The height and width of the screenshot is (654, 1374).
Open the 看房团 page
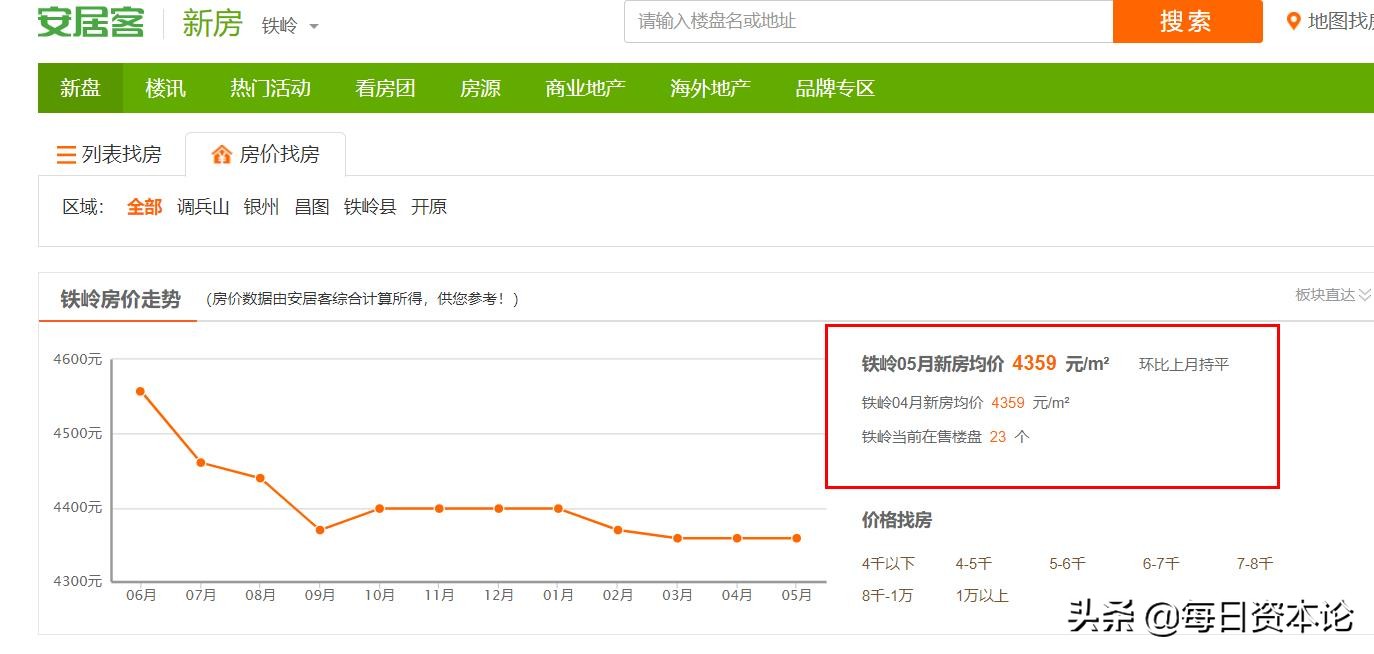point(385,88)
